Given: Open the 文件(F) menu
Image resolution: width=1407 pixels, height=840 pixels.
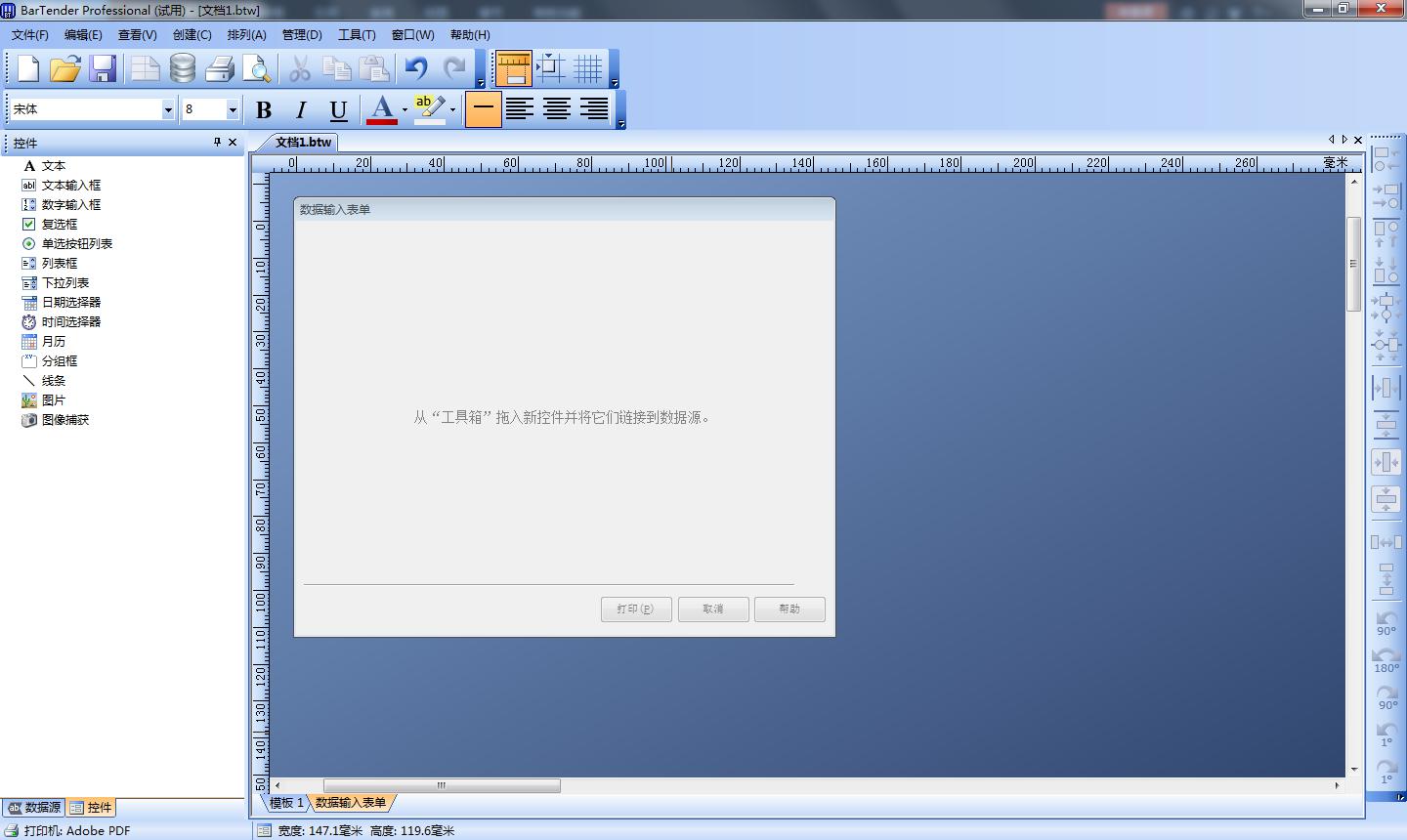Looking at the screenshot, I should coord(30,34).
